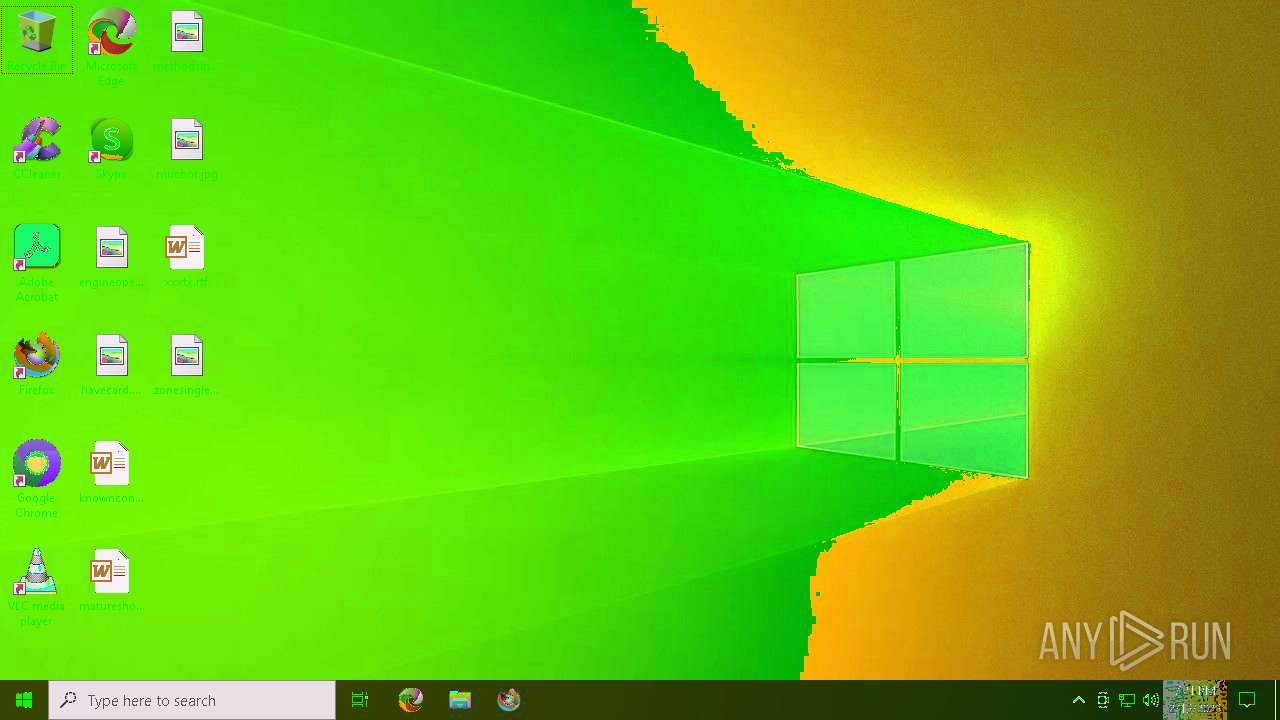Screen dimensions: 1280x720
Task: Select the .rtf Word document icon
Action: click(x=186, y=256)
